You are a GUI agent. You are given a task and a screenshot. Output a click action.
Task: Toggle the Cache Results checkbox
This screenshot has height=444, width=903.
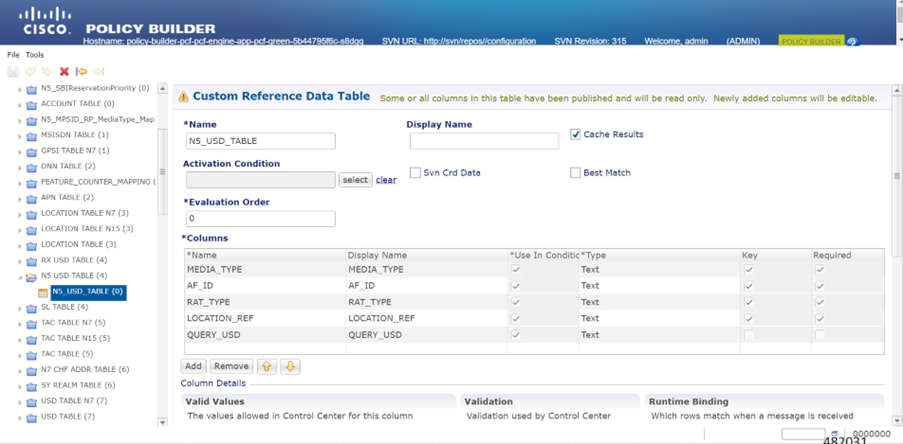[x=575, y=134]
